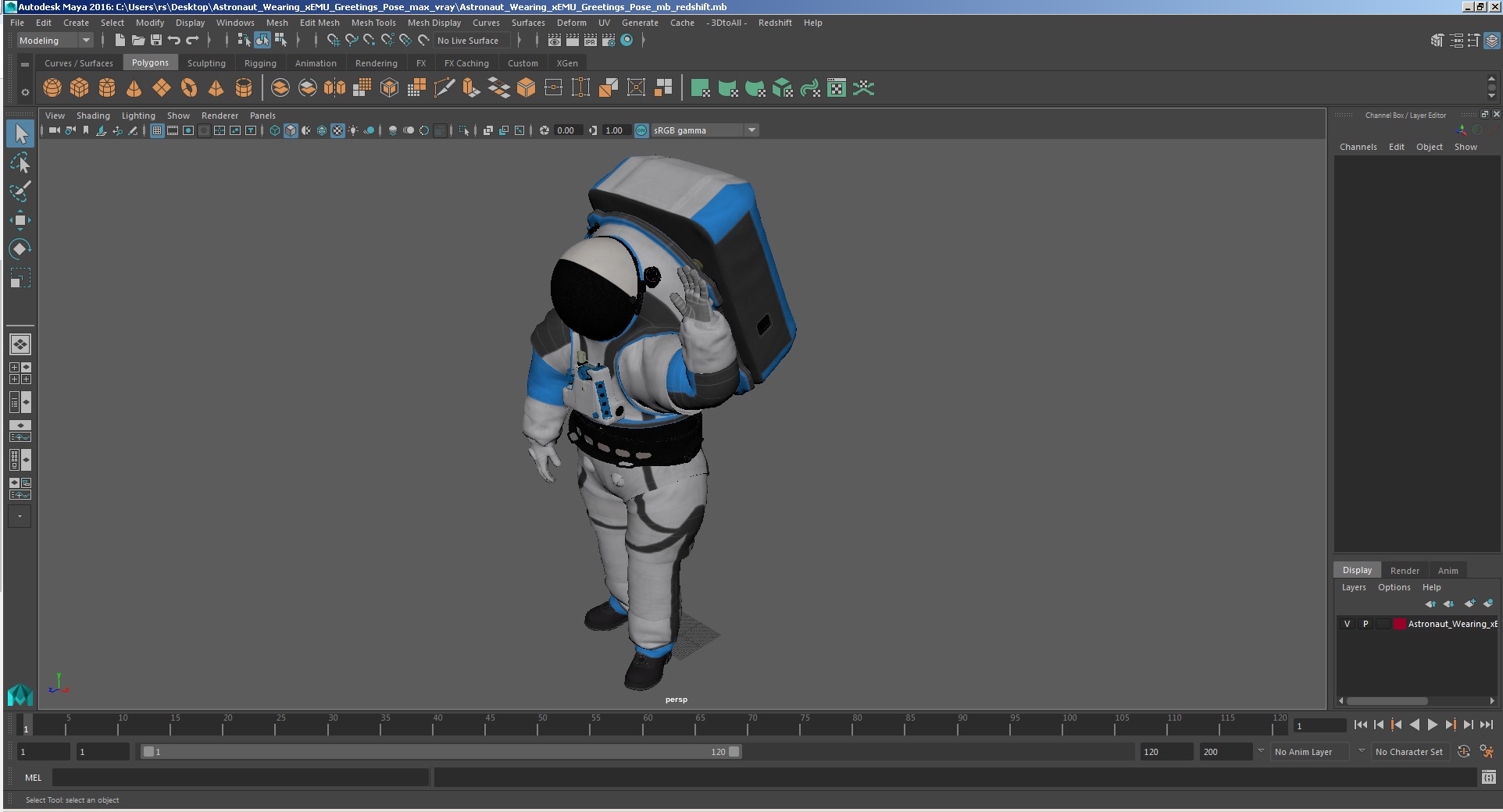Activate the Select tool in toolbox
This screenshot has width=1503, height=812.
(20, 134)
